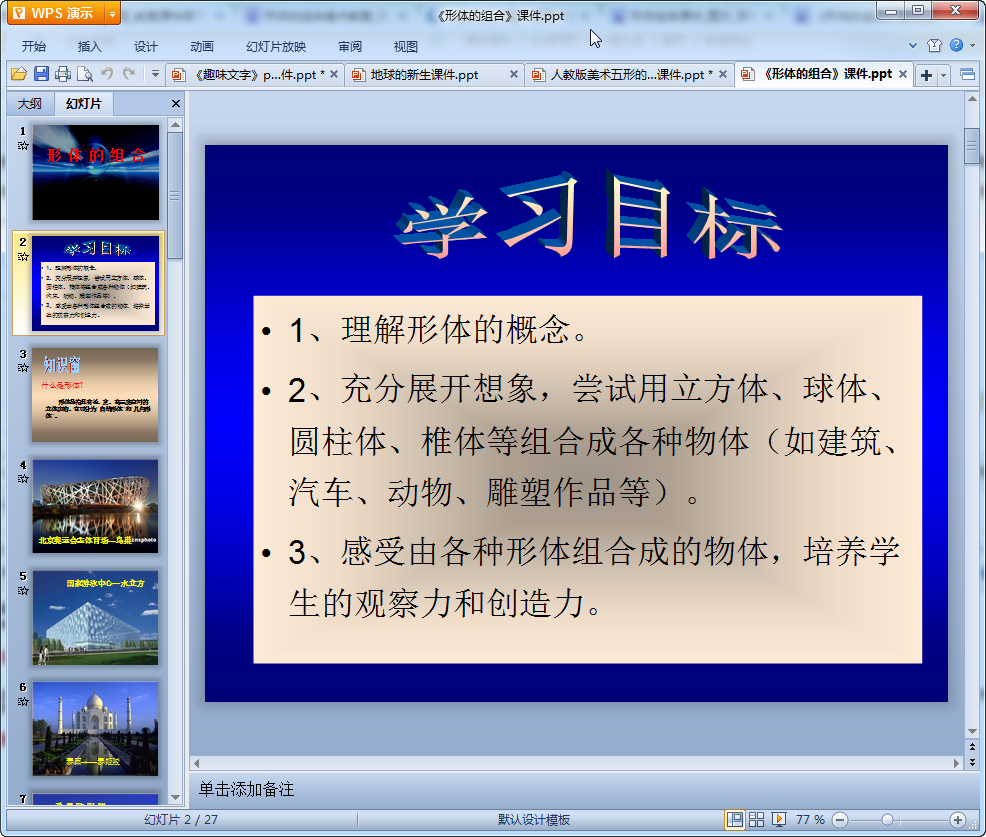This screenshot has height=837, width=986.
Task: Click the main editor vertical scrollbar thumb
Action: coord(972,146)
